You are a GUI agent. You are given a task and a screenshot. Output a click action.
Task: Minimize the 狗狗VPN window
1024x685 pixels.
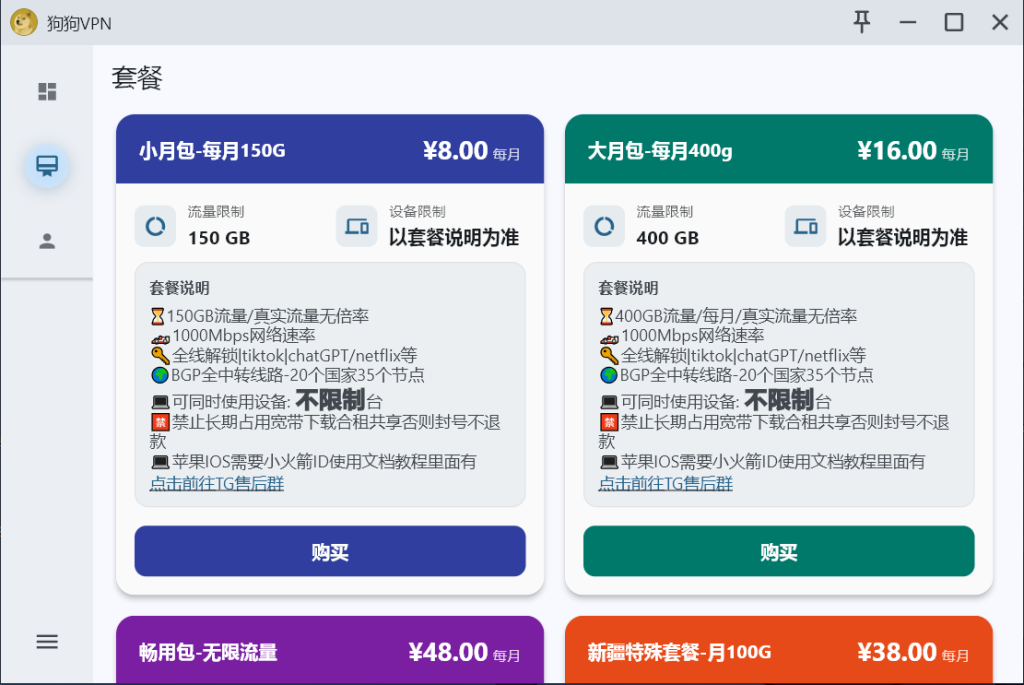(x=908, y=22)
